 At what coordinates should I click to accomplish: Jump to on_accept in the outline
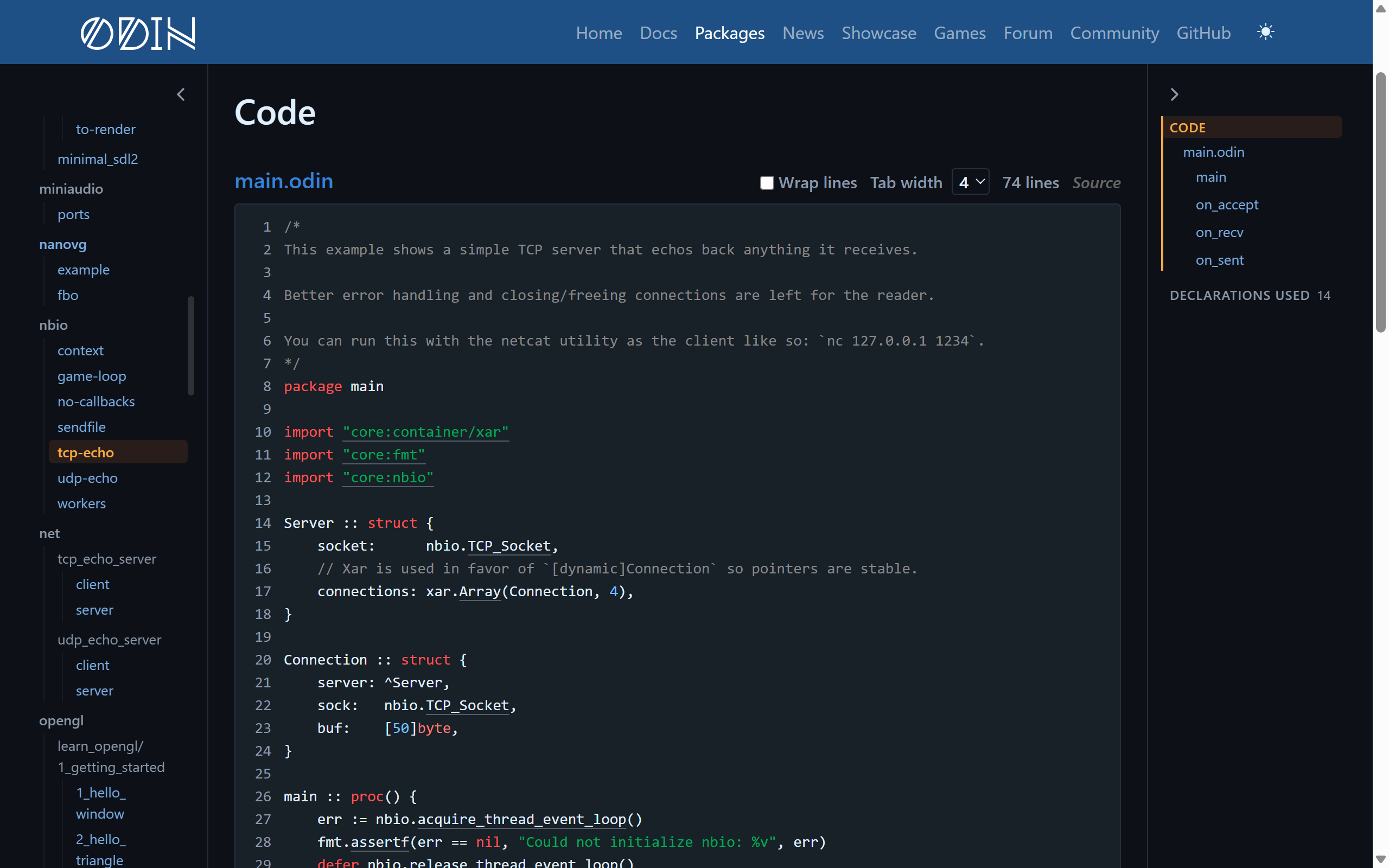[x=1227, y=205]
